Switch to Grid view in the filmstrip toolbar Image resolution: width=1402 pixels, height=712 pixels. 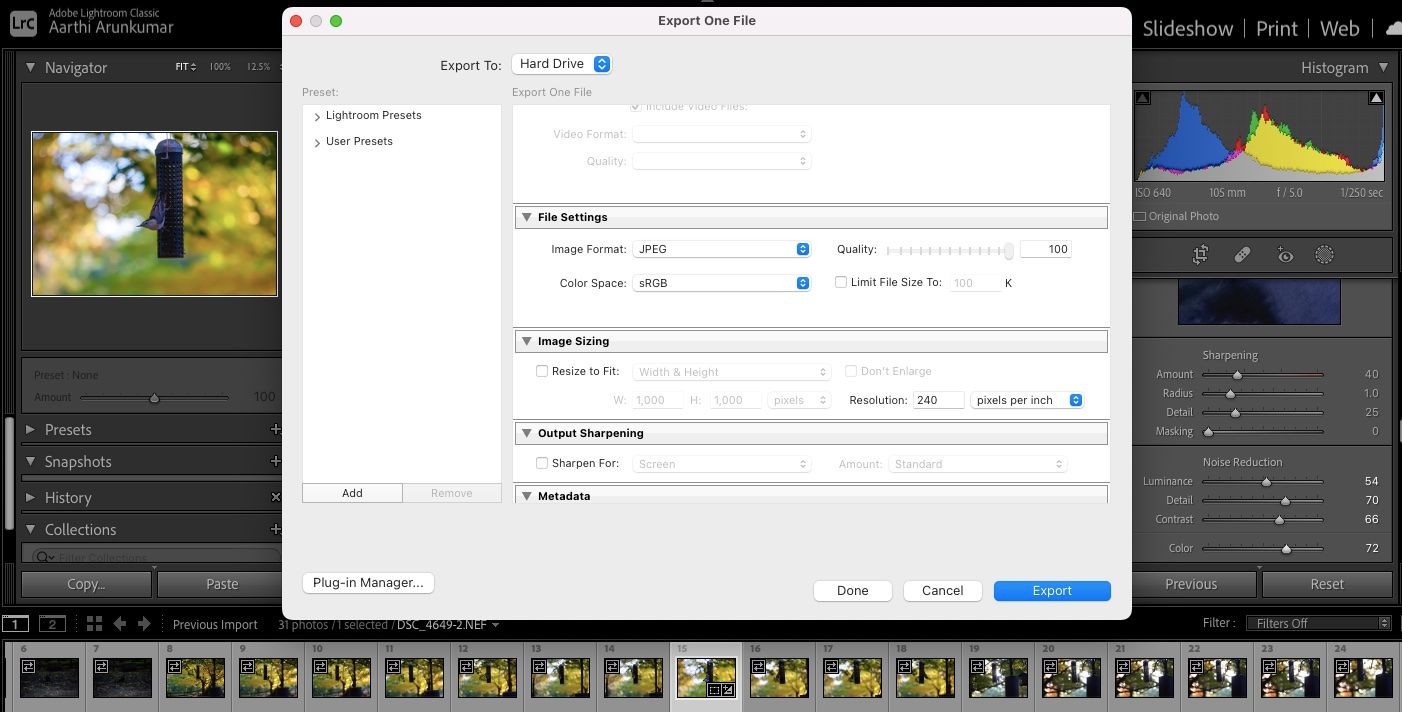tap(93, 623)
